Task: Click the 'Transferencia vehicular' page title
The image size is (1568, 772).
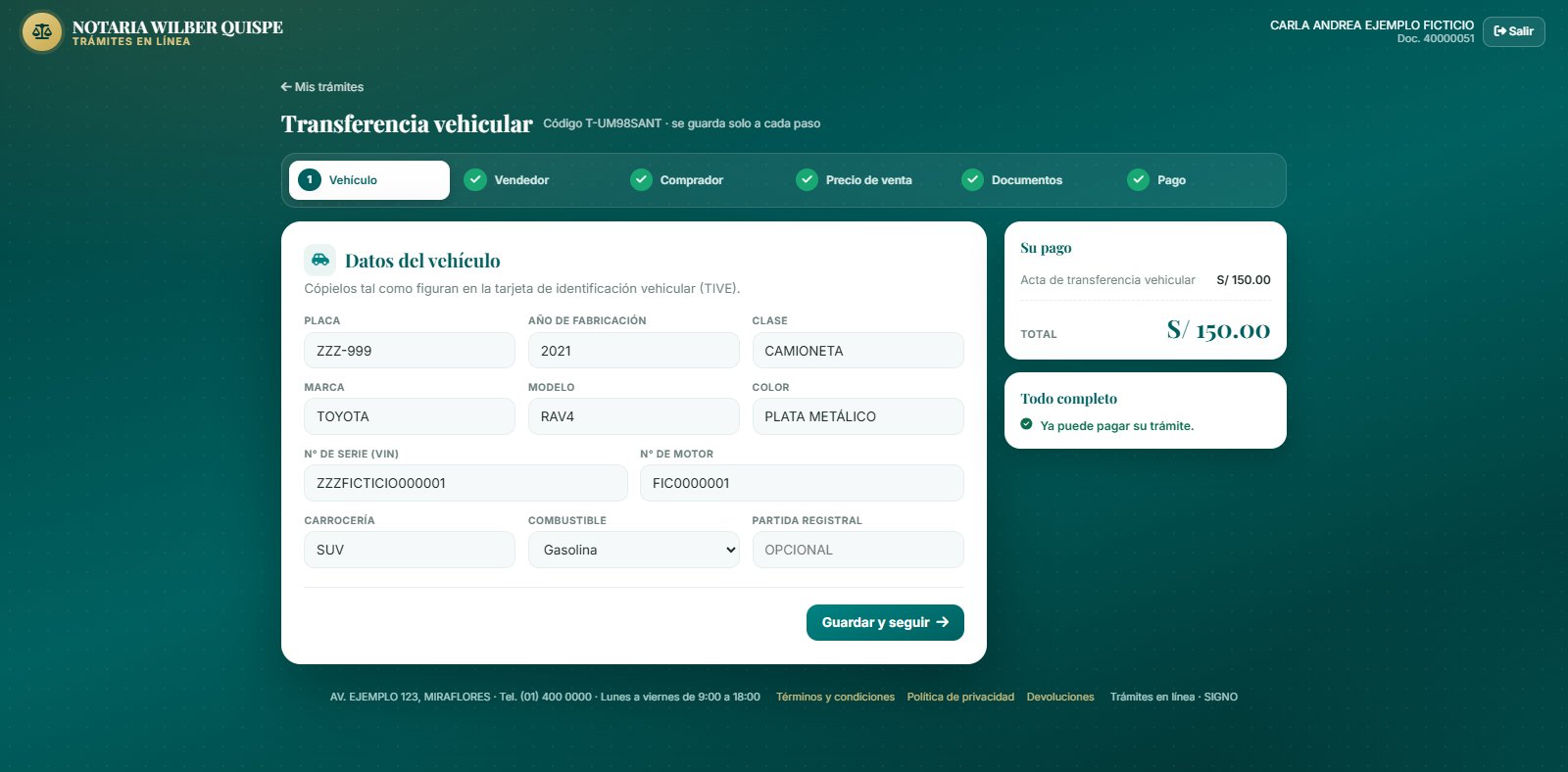Action: [x=407, y=123]
